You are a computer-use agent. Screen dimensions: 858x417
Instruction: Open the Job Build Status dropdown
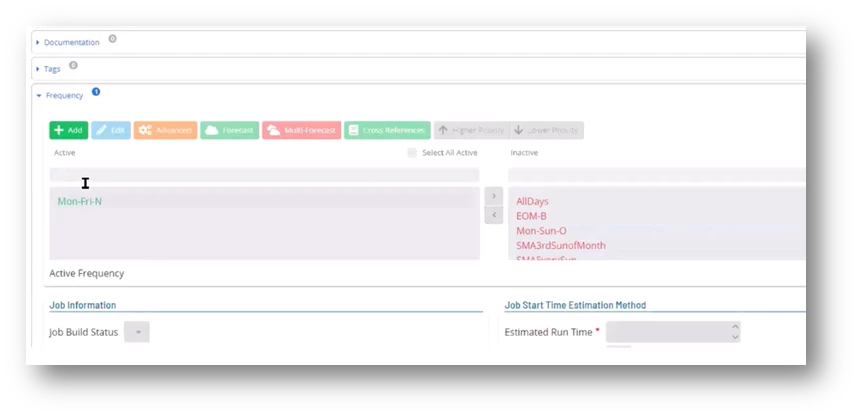[x=137, y=332]
